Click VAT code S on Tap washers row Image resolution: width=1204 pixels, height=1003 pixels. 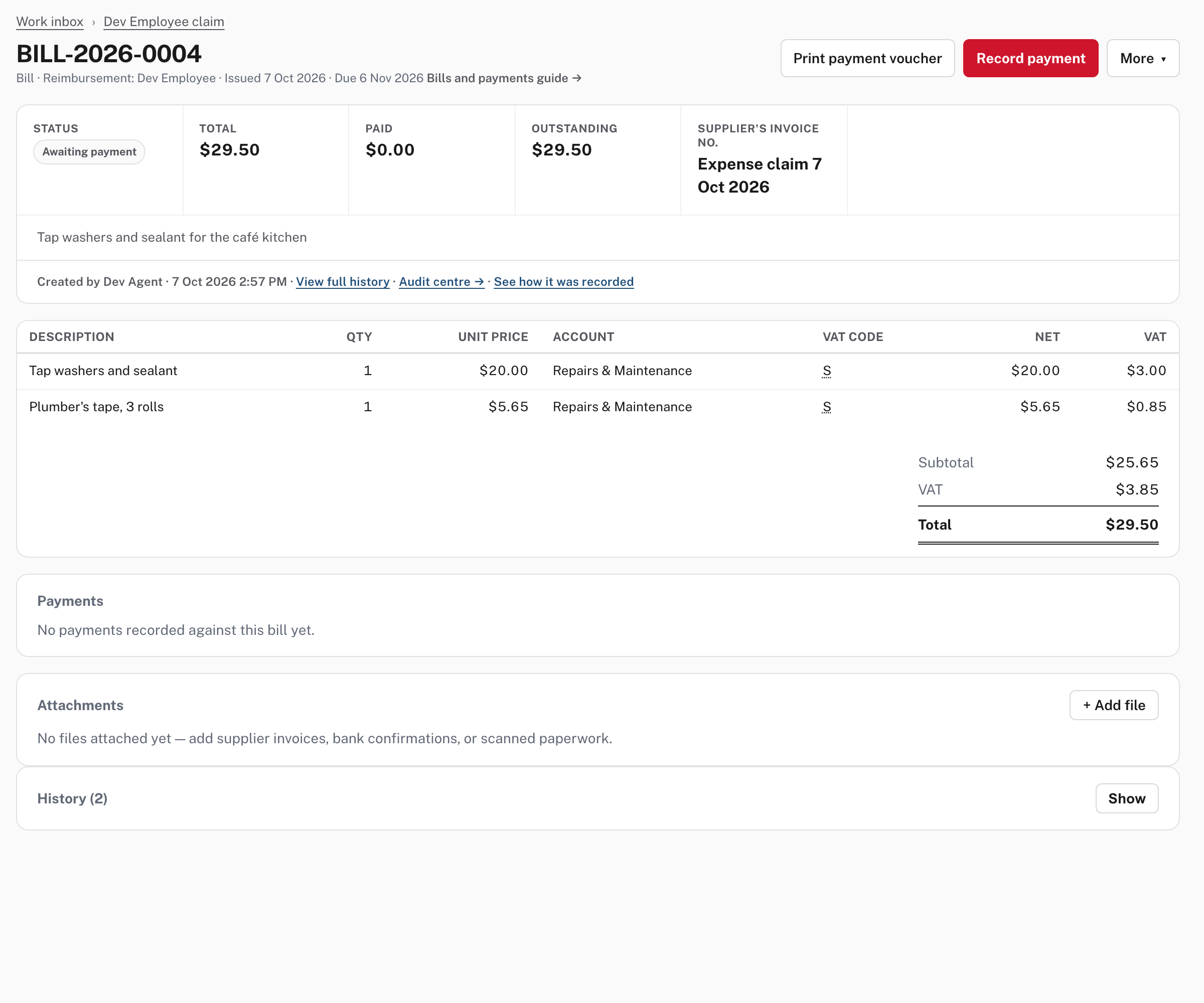(x=826, y=371)
